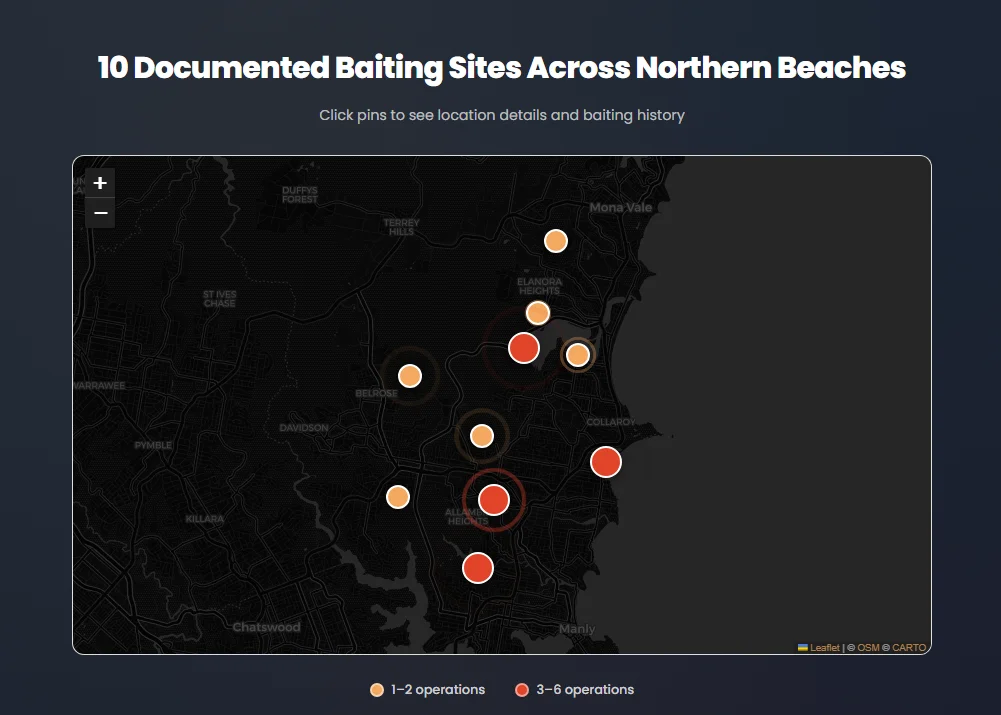Click the southernmost red pin above Manly
The width and height of the screenshot is (1001, 715).
click(x=478, y=568)
